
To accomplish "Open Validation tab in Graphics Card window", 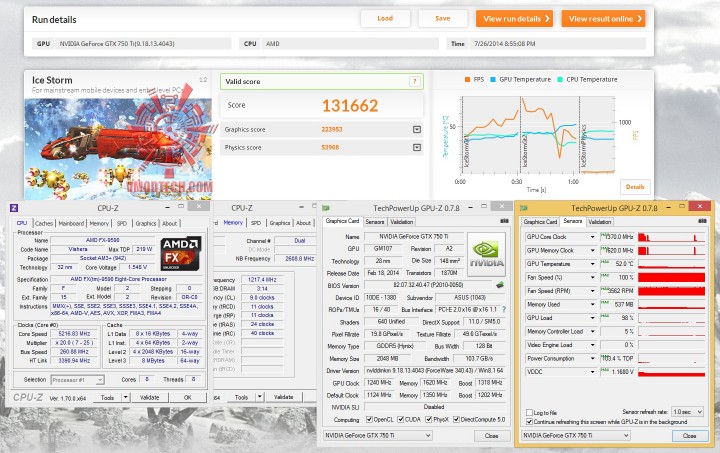I will click(402, 222).
